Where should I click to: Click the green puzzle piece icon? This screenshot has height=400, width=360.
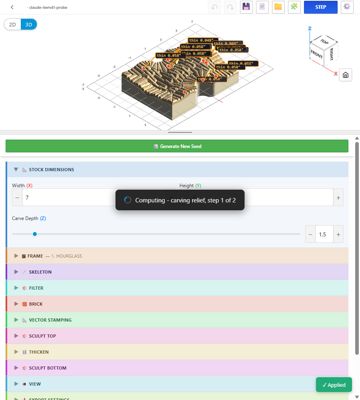pos(294,7)
